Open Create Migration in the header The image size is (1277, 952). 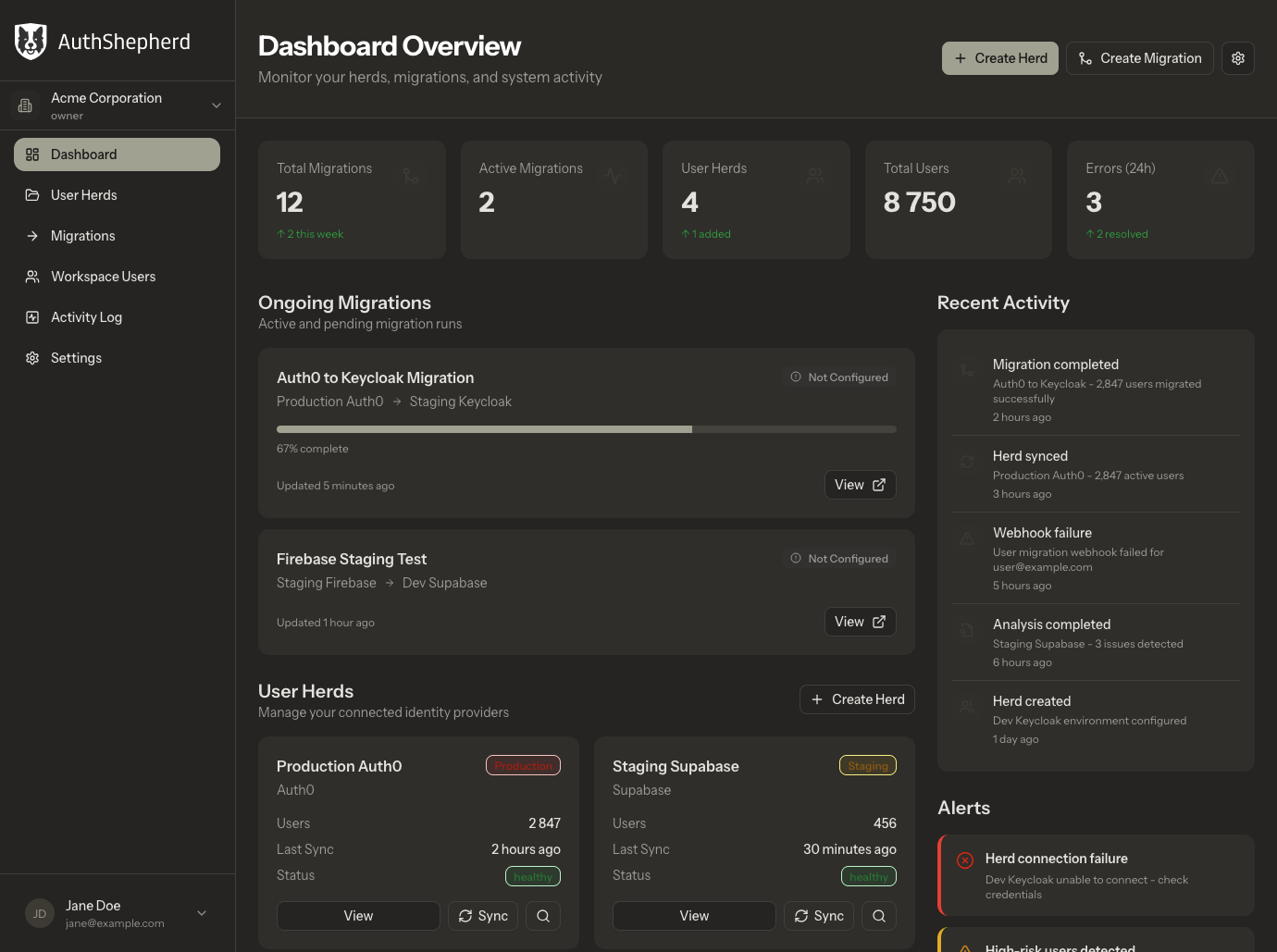[1139, 57]
